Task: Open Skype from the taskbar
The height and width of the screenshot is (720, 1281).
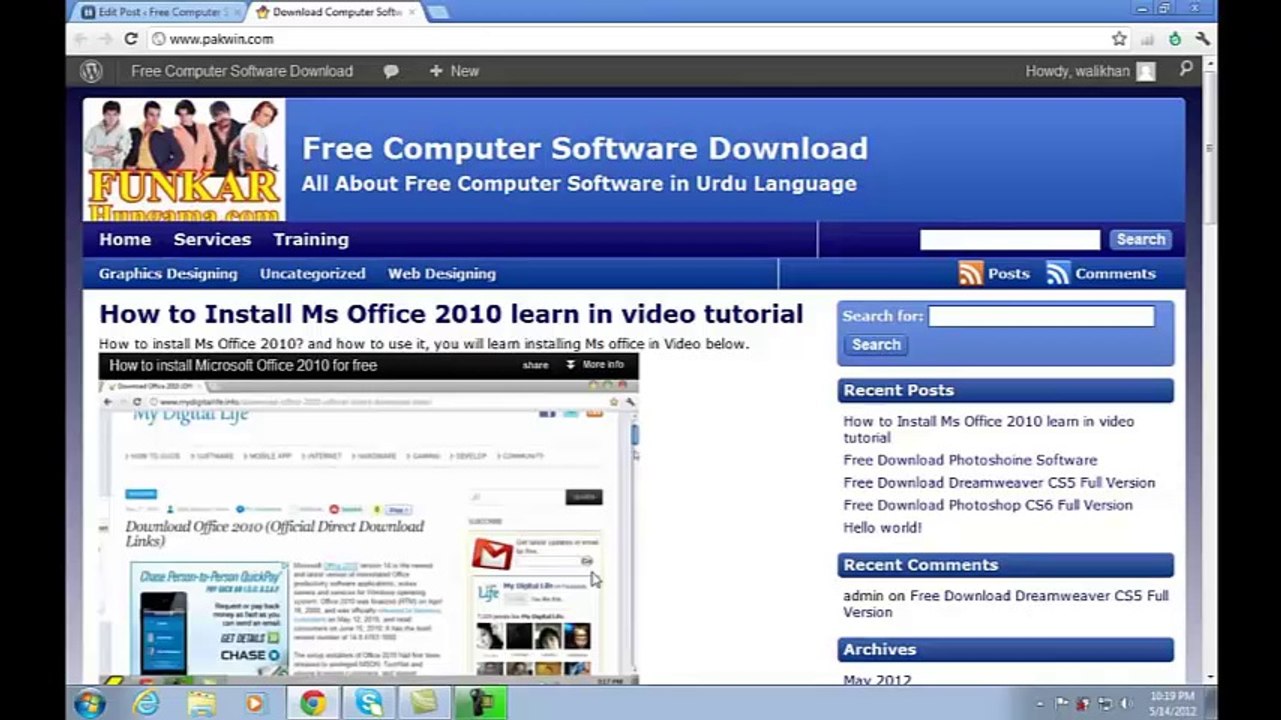Action: pos(368,703)
